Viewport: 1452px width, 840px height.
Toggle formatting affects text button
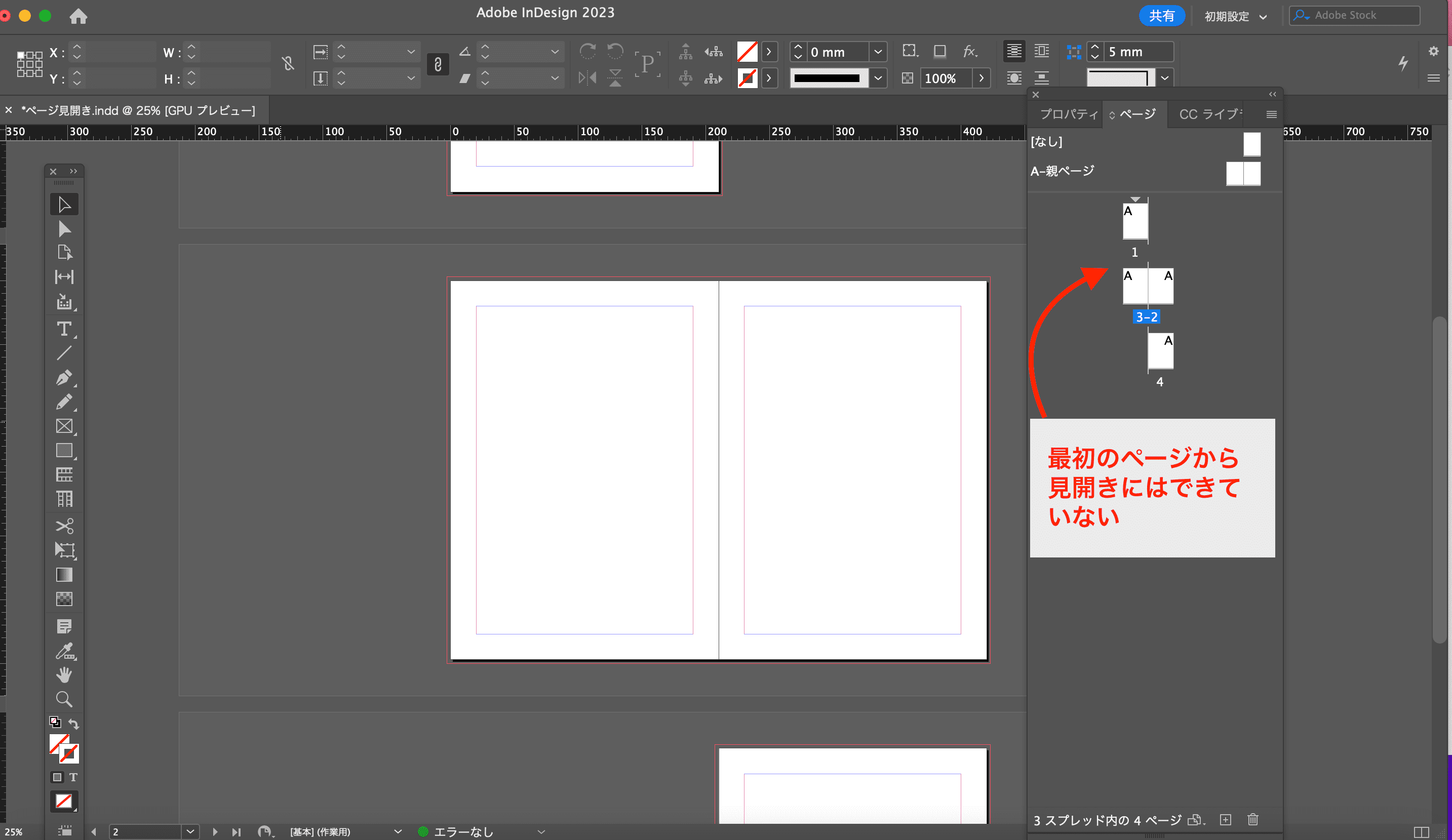(x=73, y=777)
